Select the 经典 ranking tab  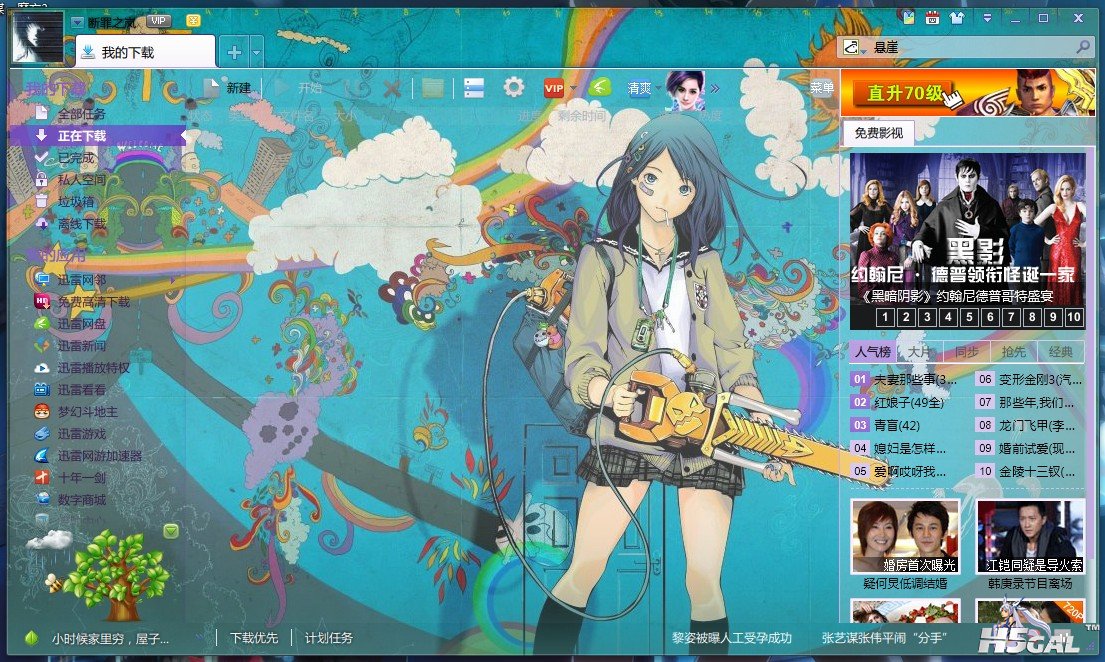(x=1061, y=351)
